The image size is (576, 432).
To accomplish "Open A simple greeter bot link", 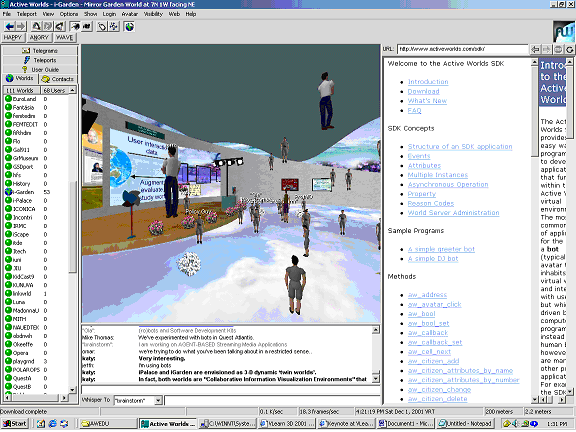I will click(x=441, y=249).
